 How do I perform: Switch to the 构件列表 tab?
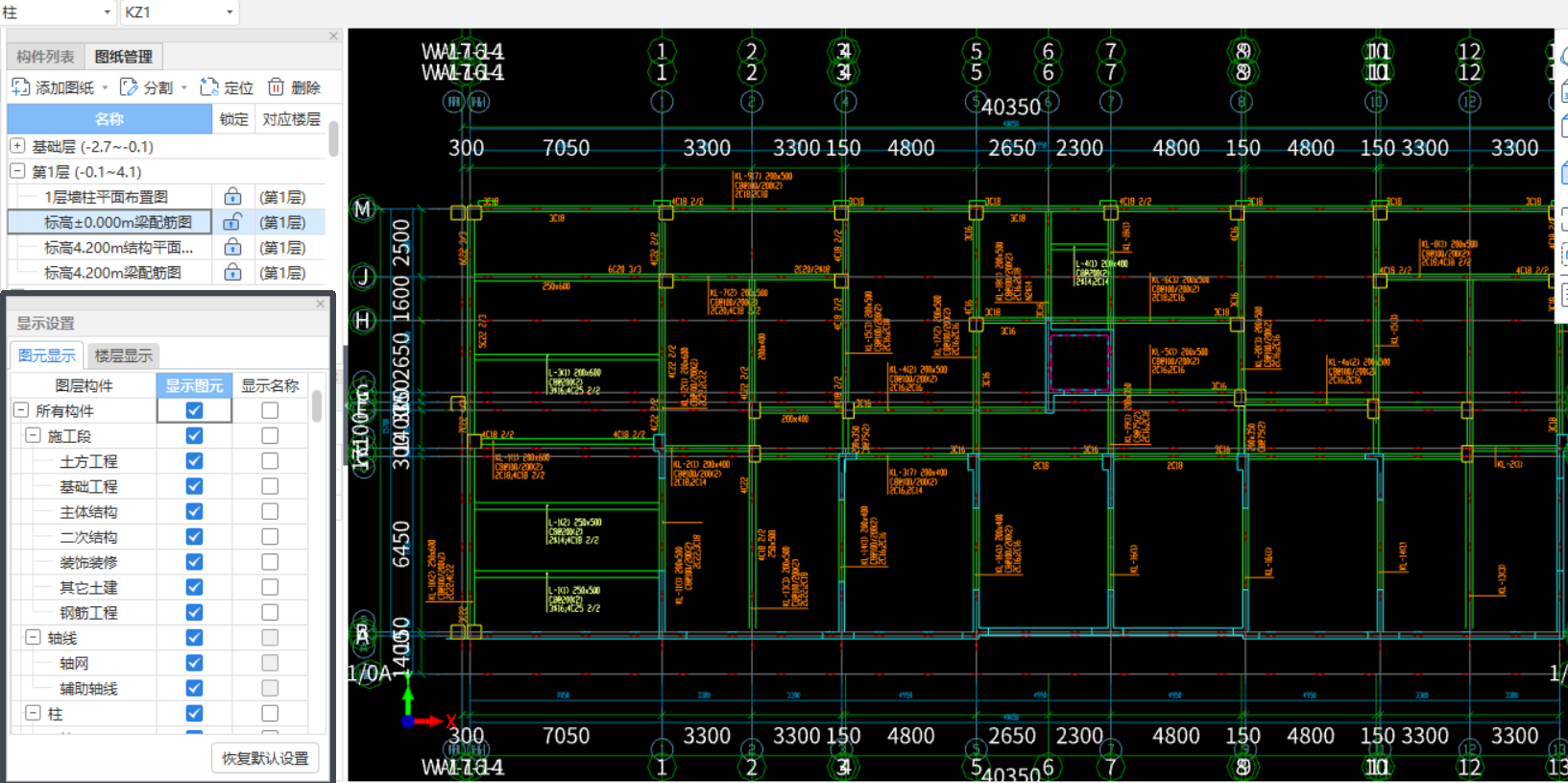click(x=45, y=57)
